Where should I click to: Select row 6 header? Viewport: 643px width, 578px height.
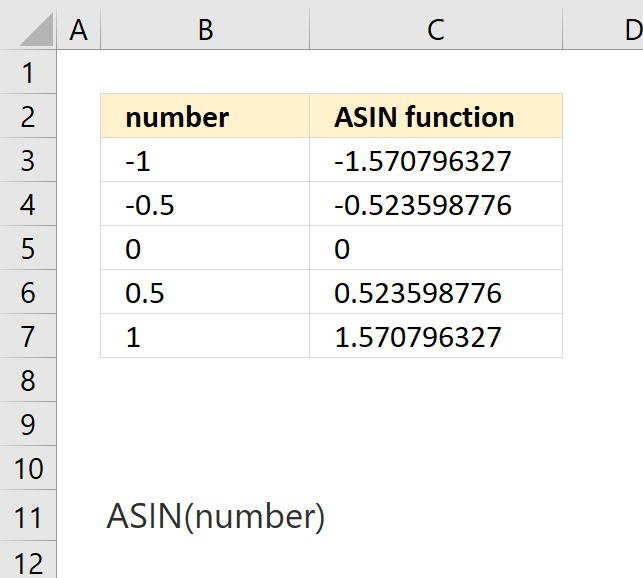28,292
